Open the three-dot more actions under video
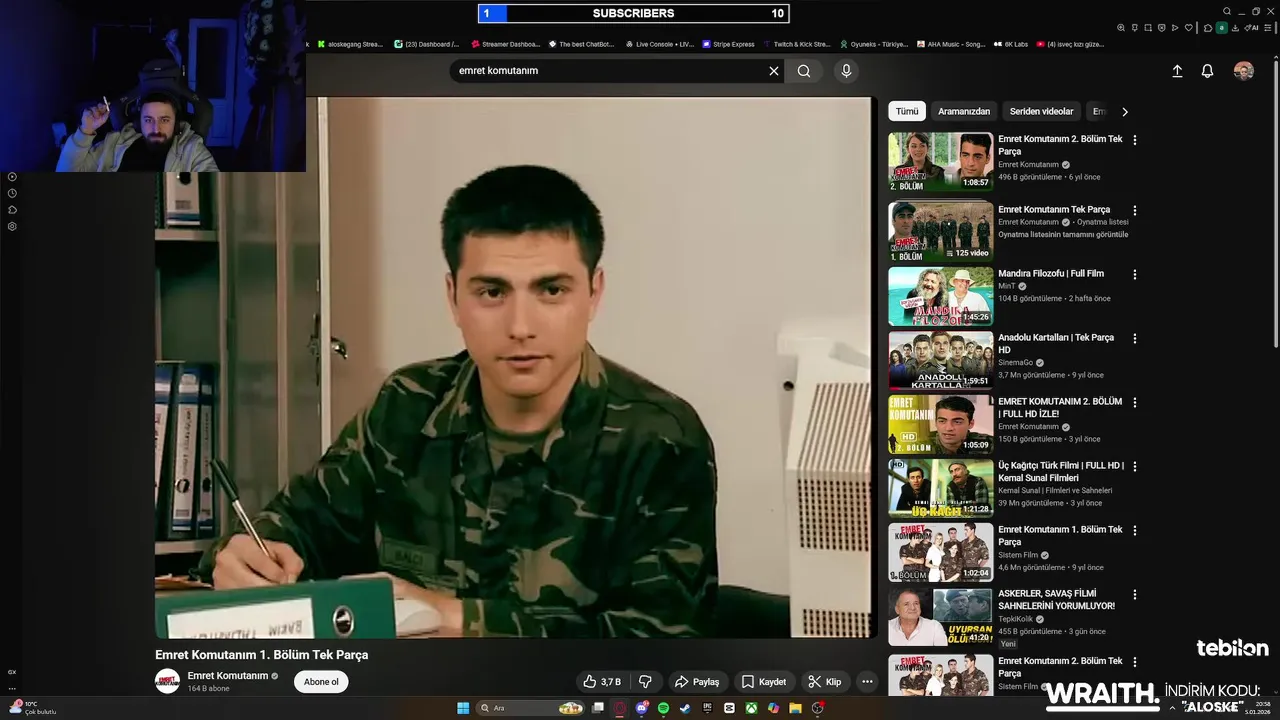This screenshot has width=1280, height=720. coord(867,682)
